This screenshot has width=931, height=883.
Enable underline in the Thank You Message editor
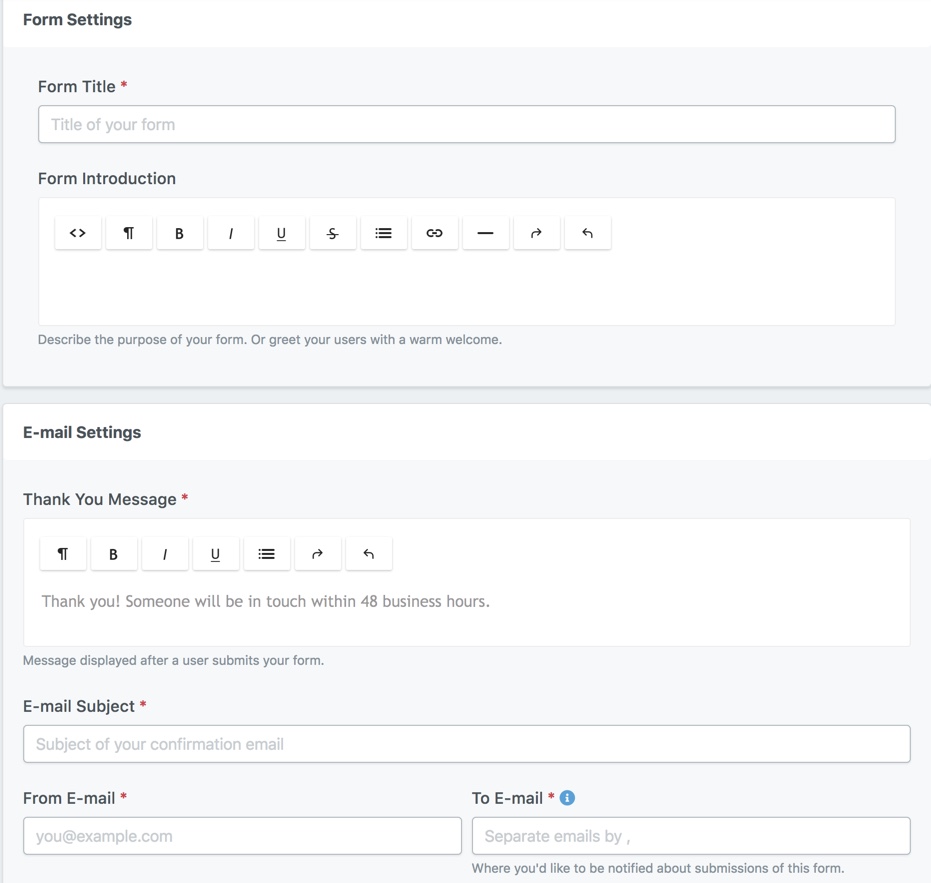(x=215, y=553)
